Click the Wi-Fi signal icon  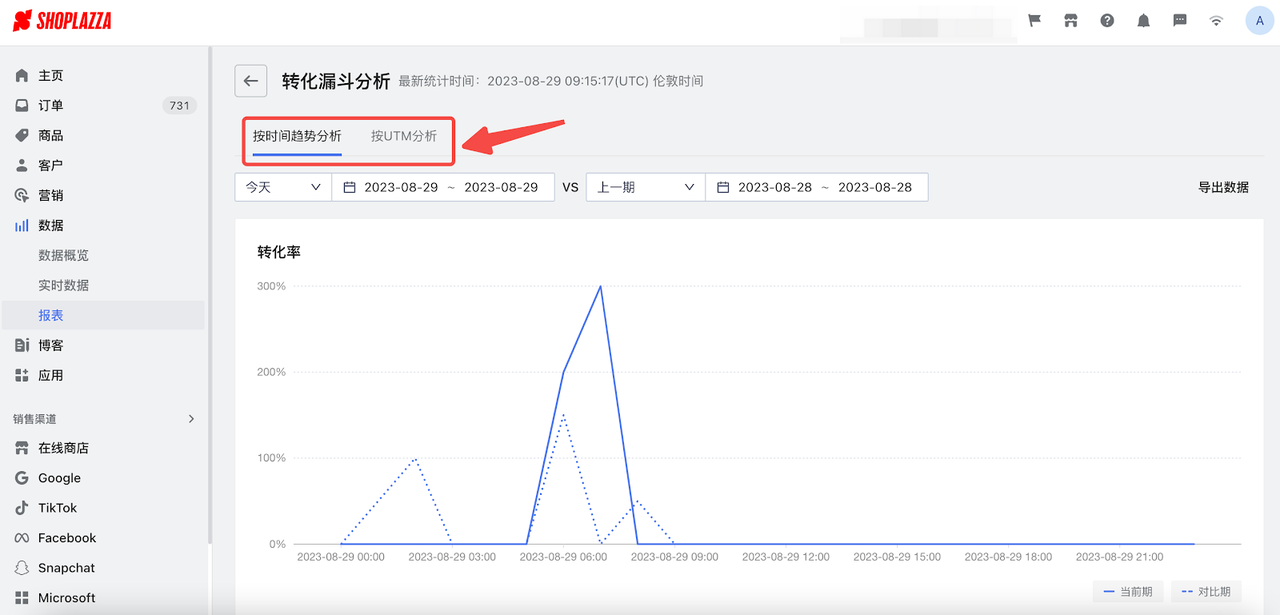pos(1216,20)
